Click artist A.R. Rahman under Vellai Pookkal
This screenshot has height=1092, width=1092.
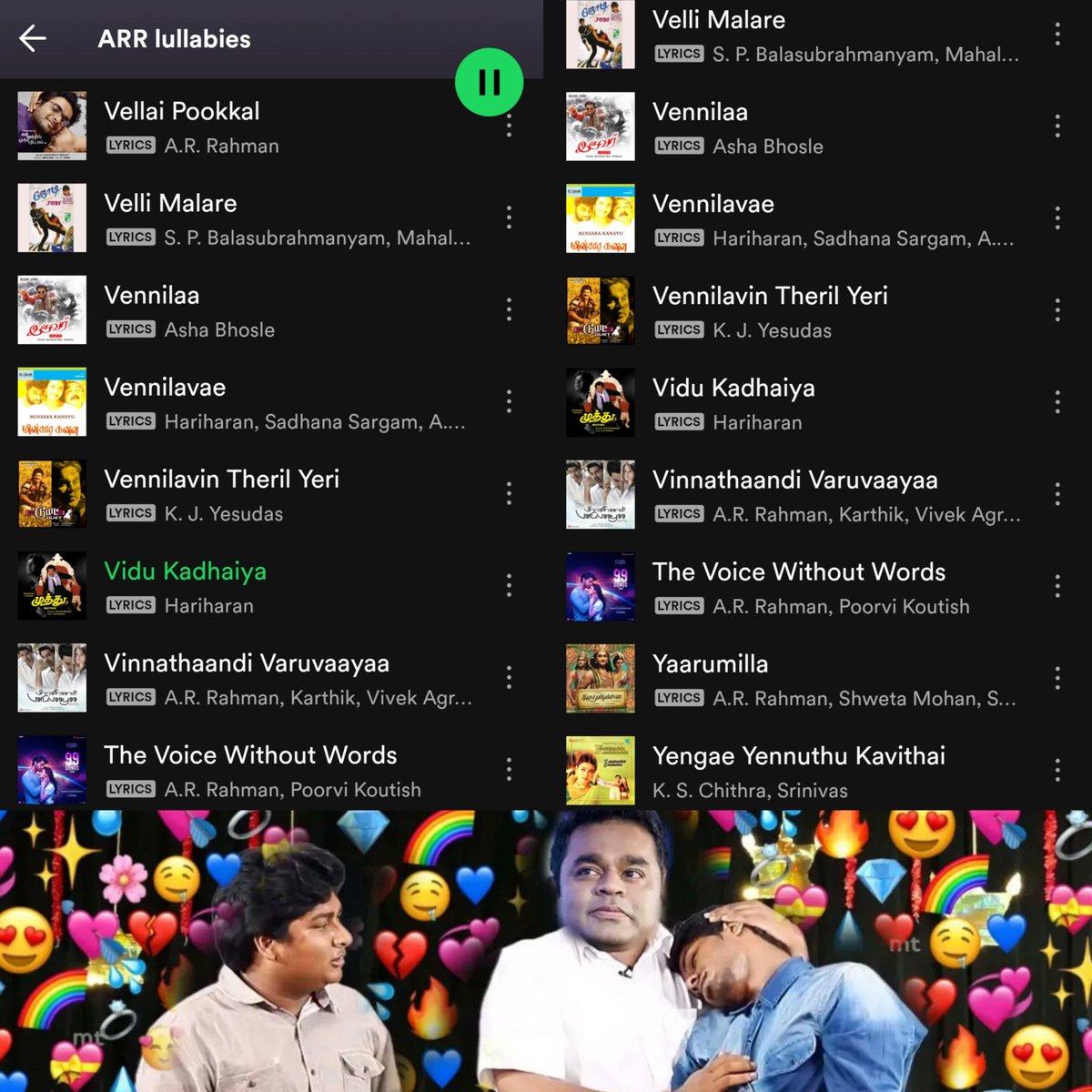coord(221,146)
